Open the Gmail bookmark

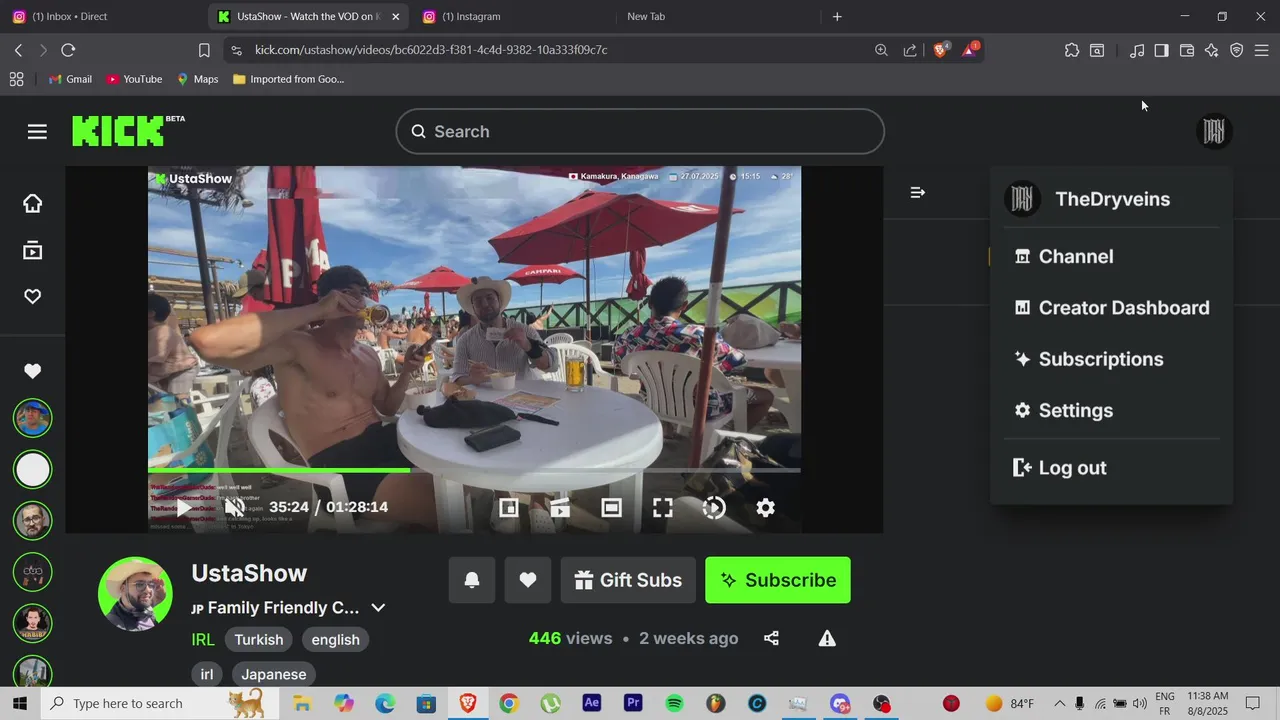70,79
